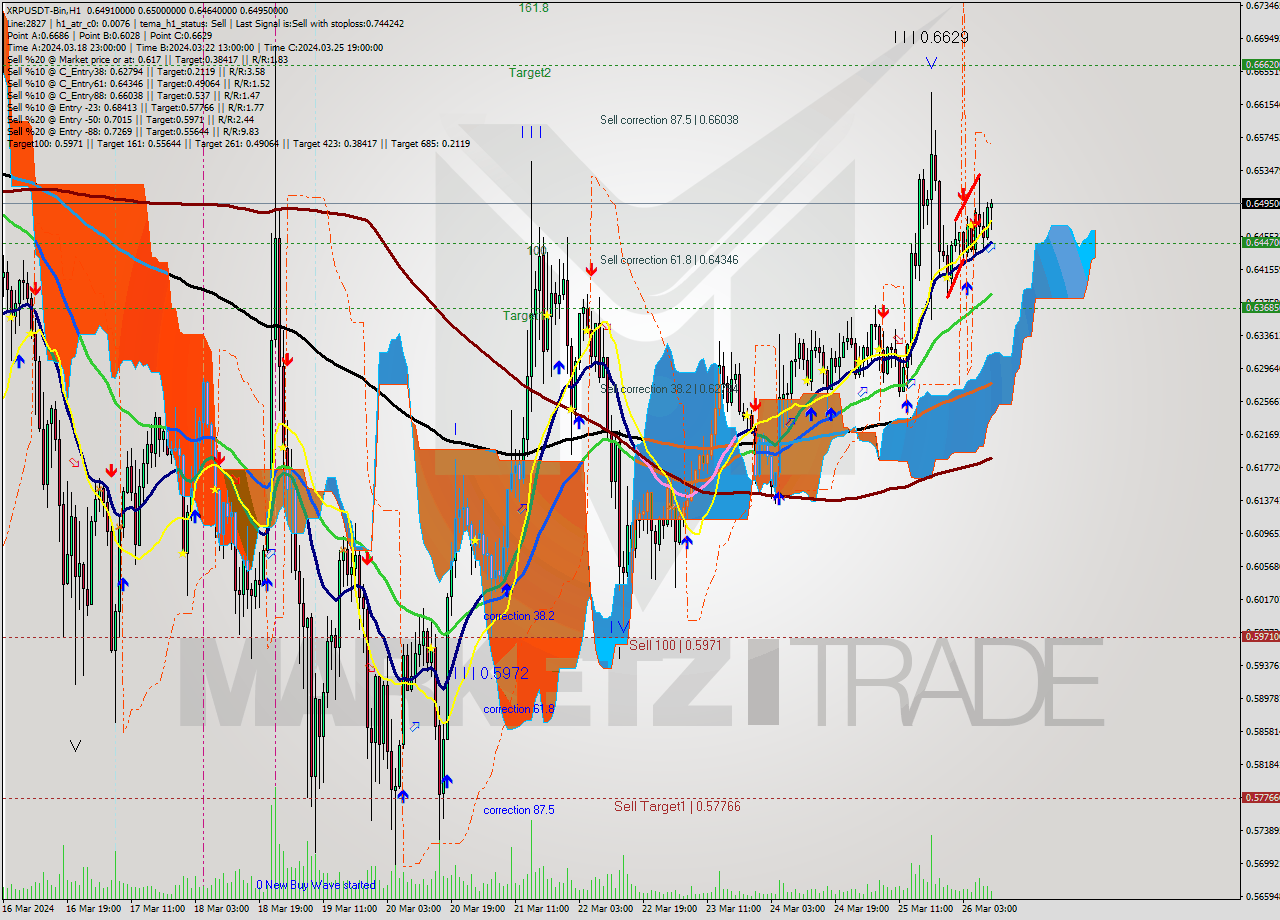The width and height of the screenshot is (1280, 920).
Task: Click the '22 Mar 03:00' time axis label
Action: (607, 909)
